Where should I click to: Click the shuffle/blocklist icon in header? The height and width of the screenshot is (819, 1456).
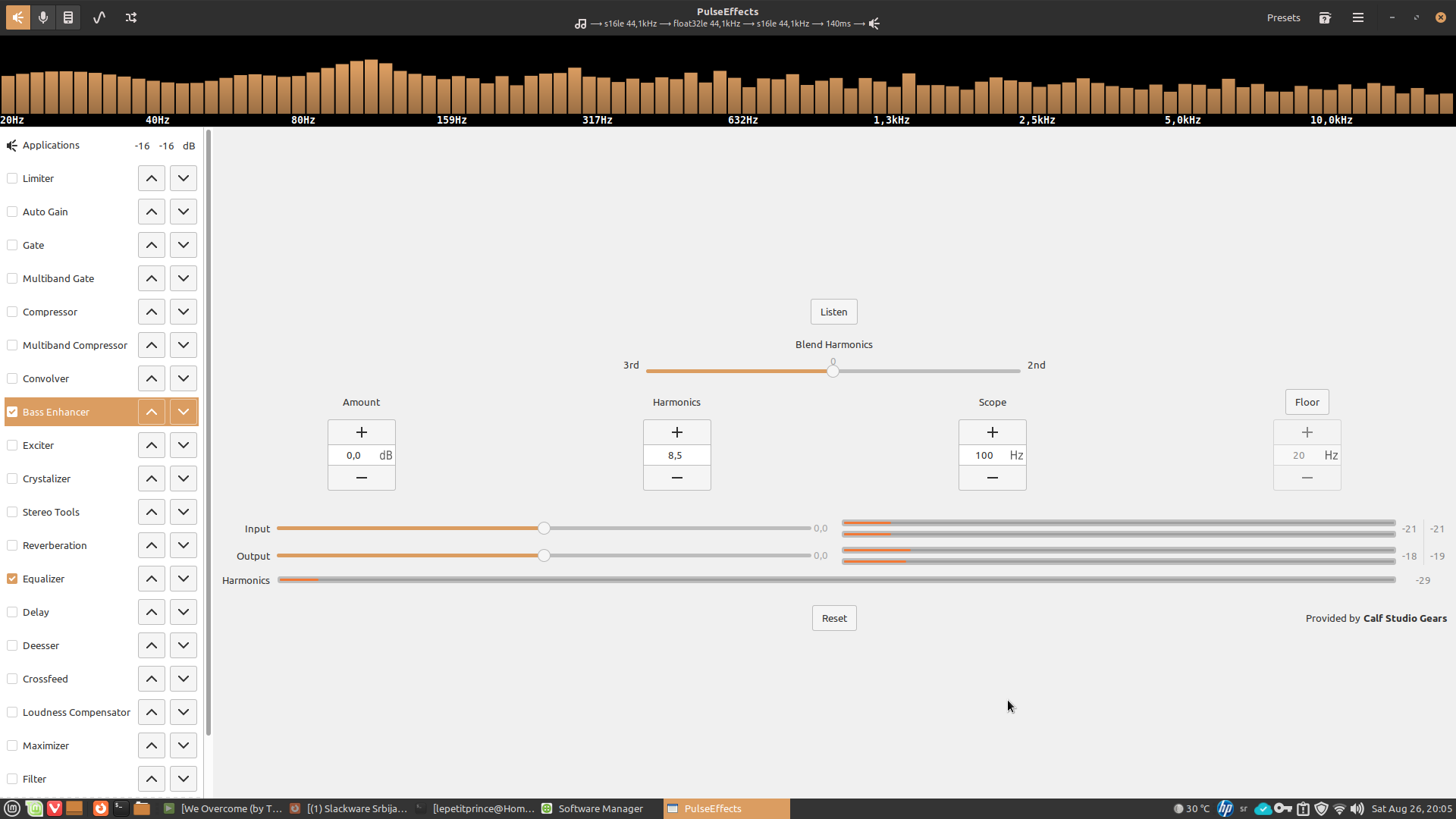(x=131, y=17)
